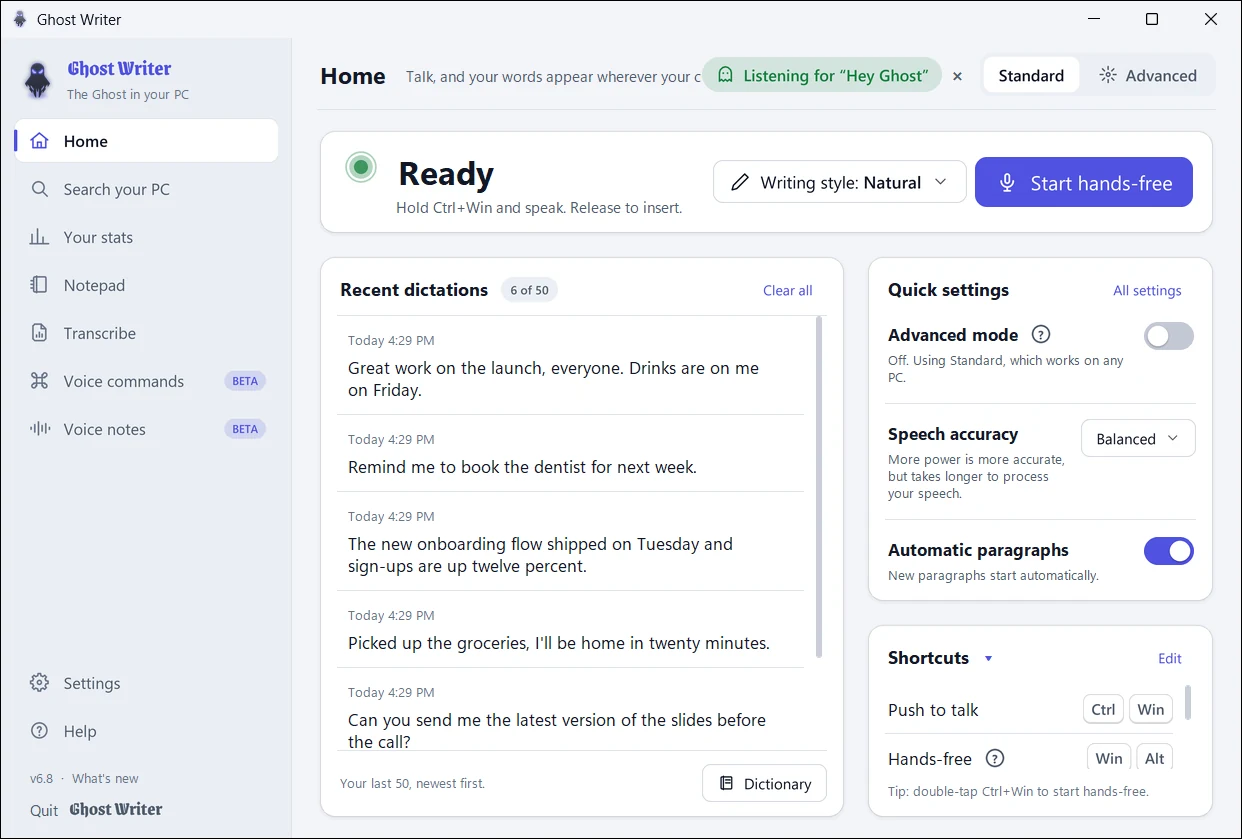
Task: Open Voice notes in the sidebar
Action: (146, 429)
